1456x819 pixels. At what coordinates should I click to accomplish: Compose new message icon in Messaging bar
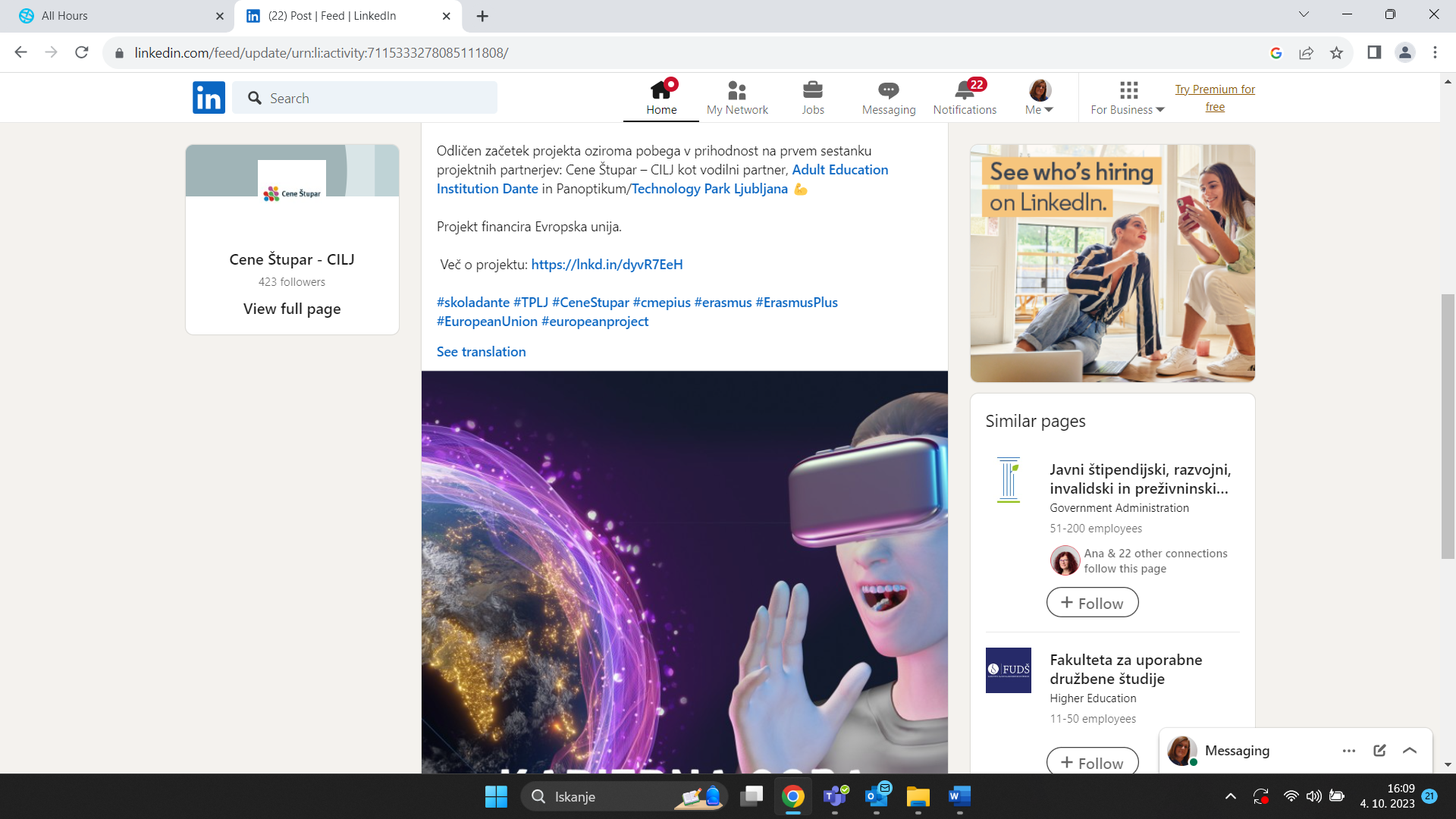(x=1379, y=750)
